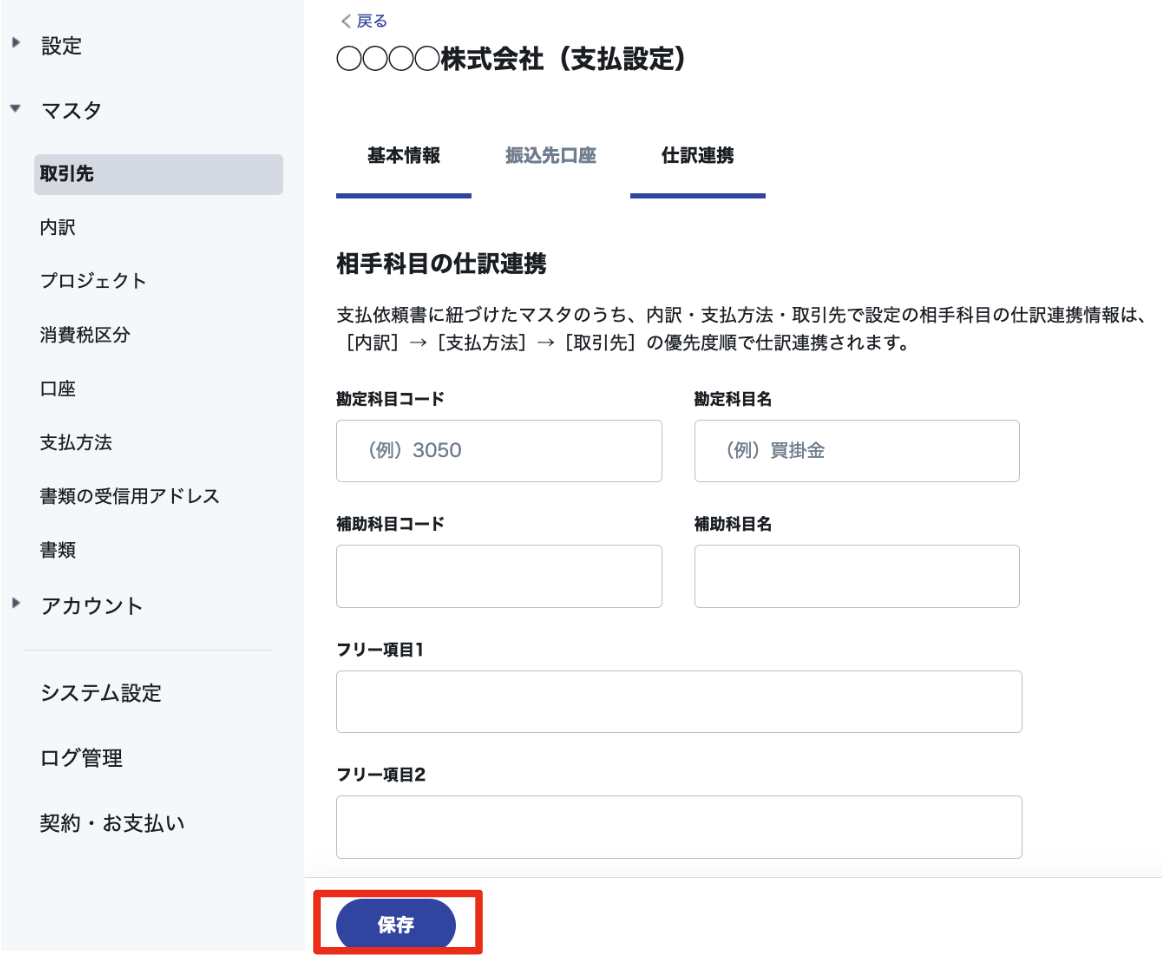
Task: Go to 契約・お支払い
Action: pos(113,823)
